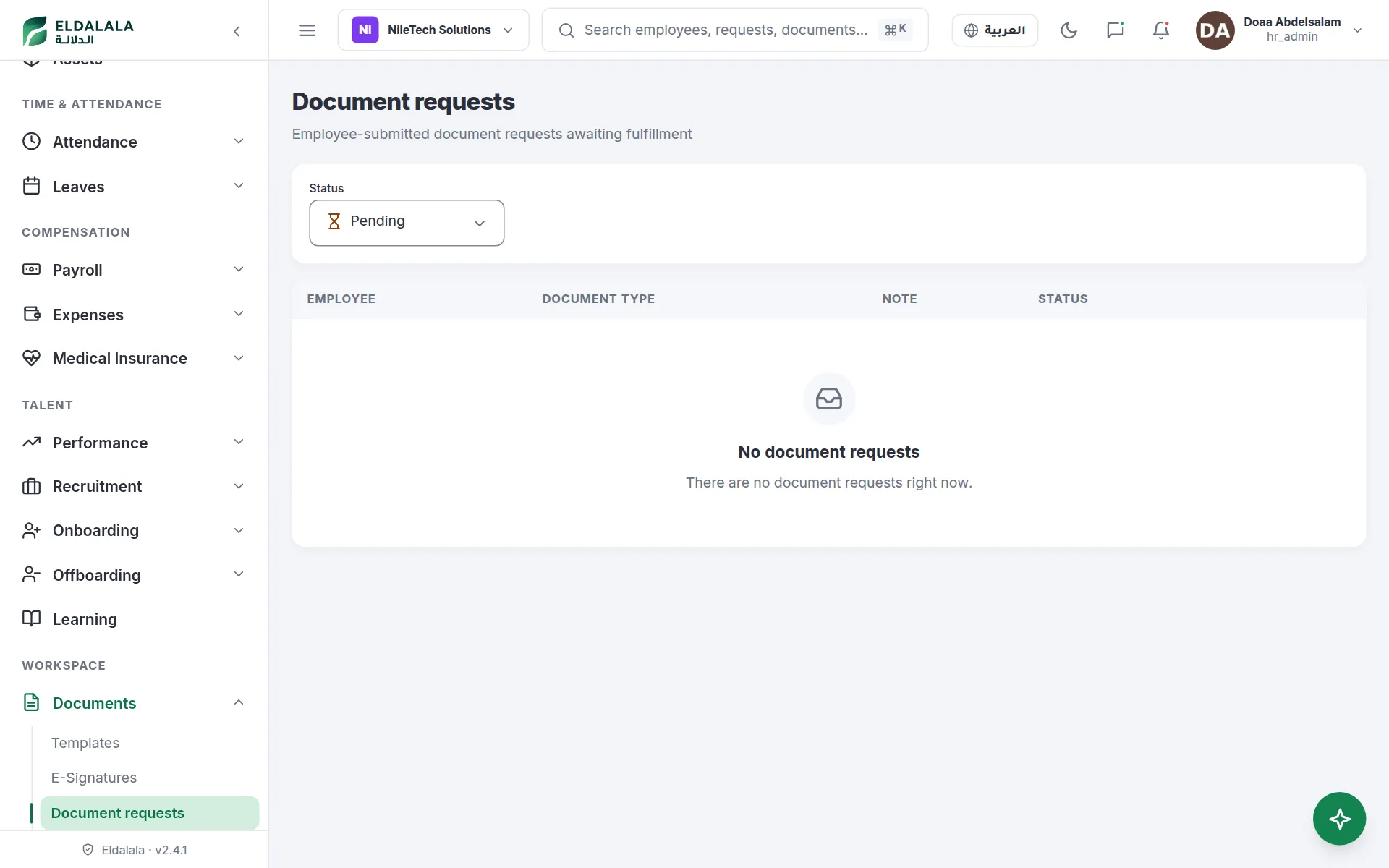Collapse the Documents menu chevron
The image size is (1389, 868).
tap(239, 702)
